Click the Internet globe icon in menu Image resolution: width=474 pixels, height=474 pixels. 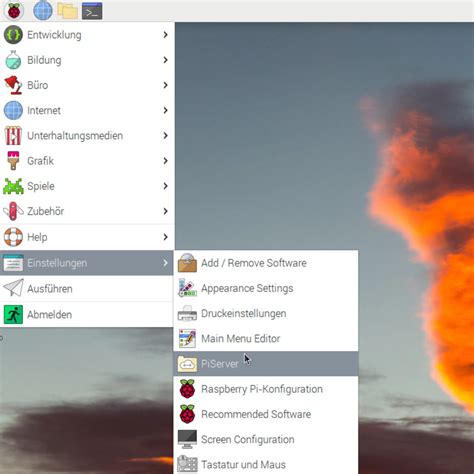(x=13, y=110)
